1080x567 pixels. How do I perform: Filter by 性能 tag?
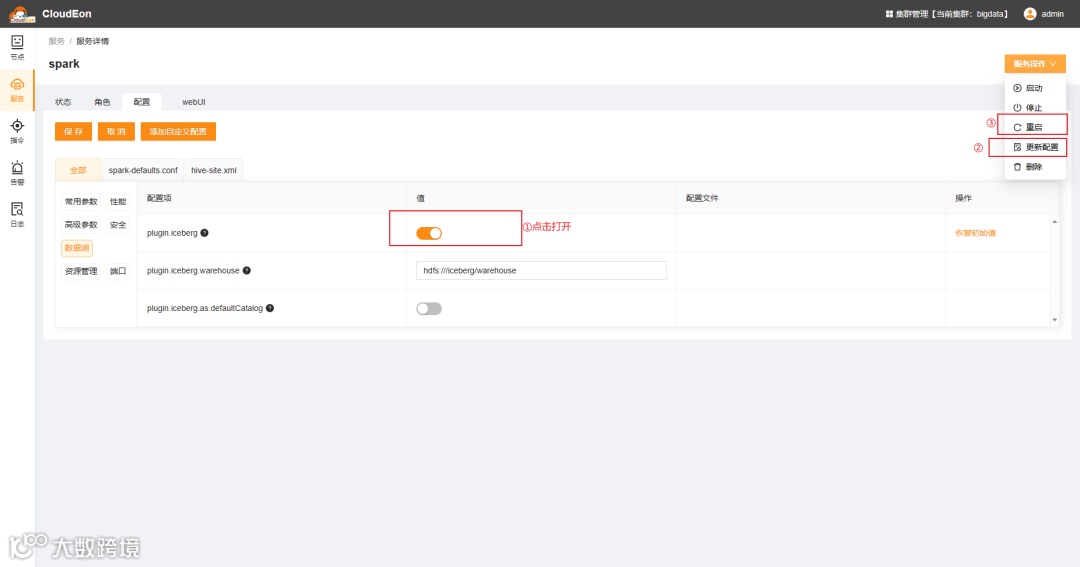(x=118, y=202)
